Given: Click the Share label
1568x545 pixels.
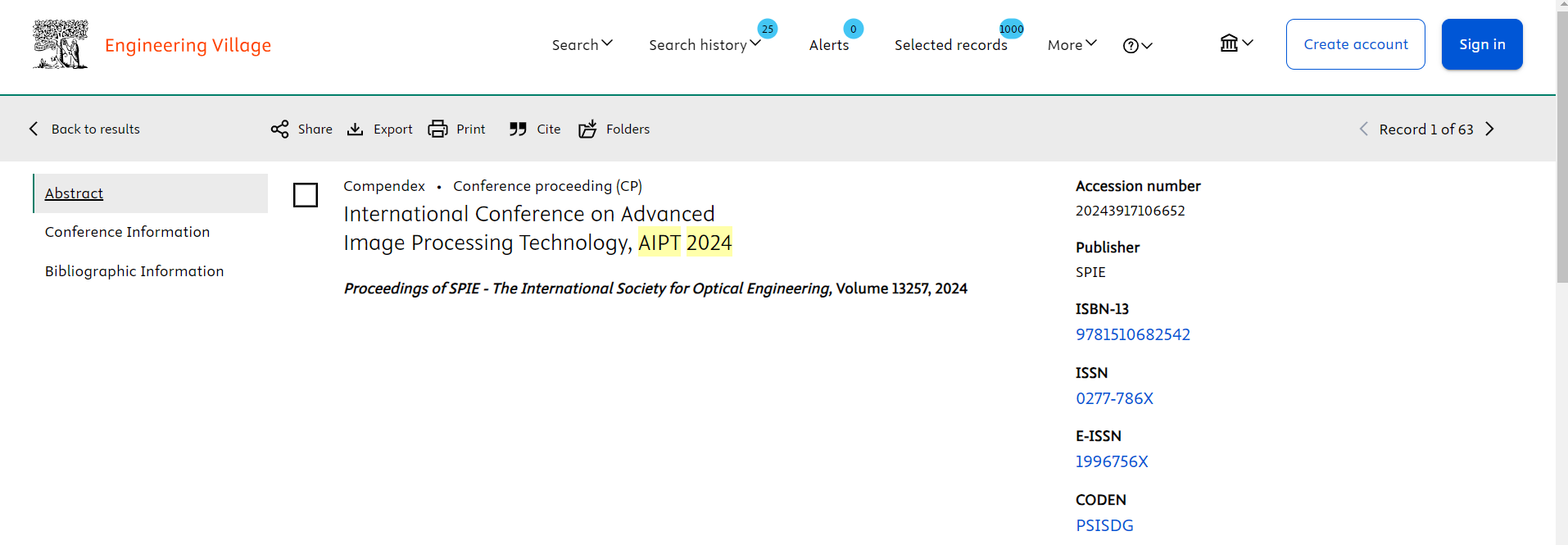Looking at the screenshot, I should point(315,129).
